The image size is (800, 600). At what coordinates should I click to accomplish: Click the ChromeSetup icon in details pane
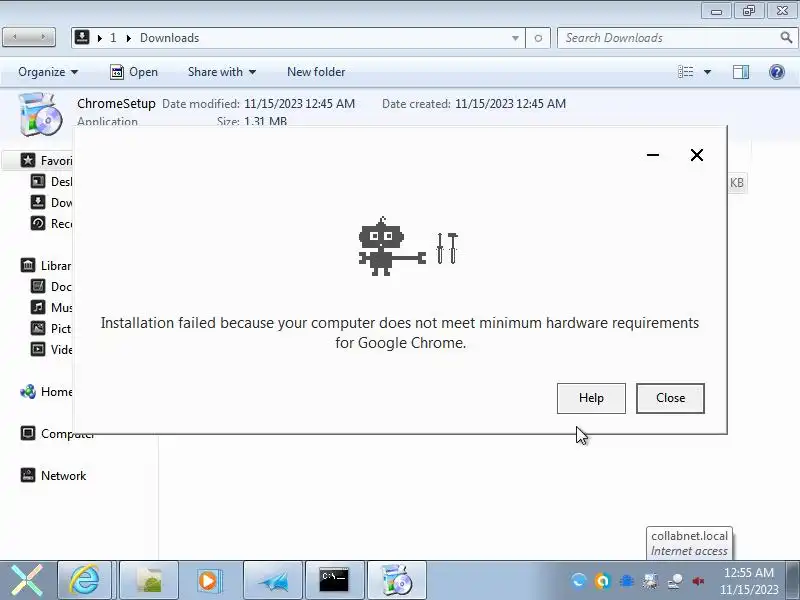pyautogui.click(x=40, y=114)
